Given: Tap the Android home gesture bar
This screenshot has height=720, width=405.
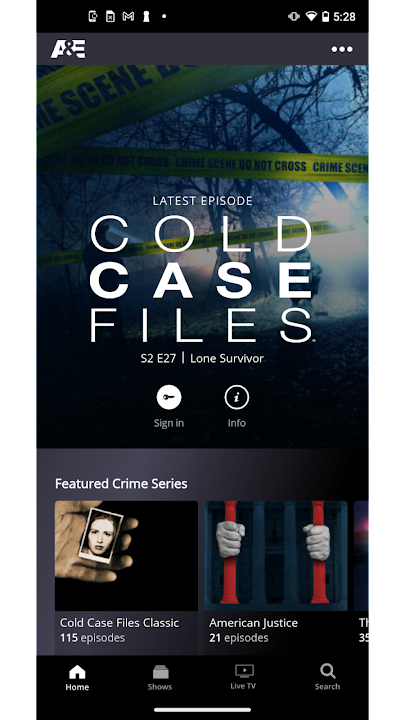Looking at the screenshot, I should [x=202, y=710].
